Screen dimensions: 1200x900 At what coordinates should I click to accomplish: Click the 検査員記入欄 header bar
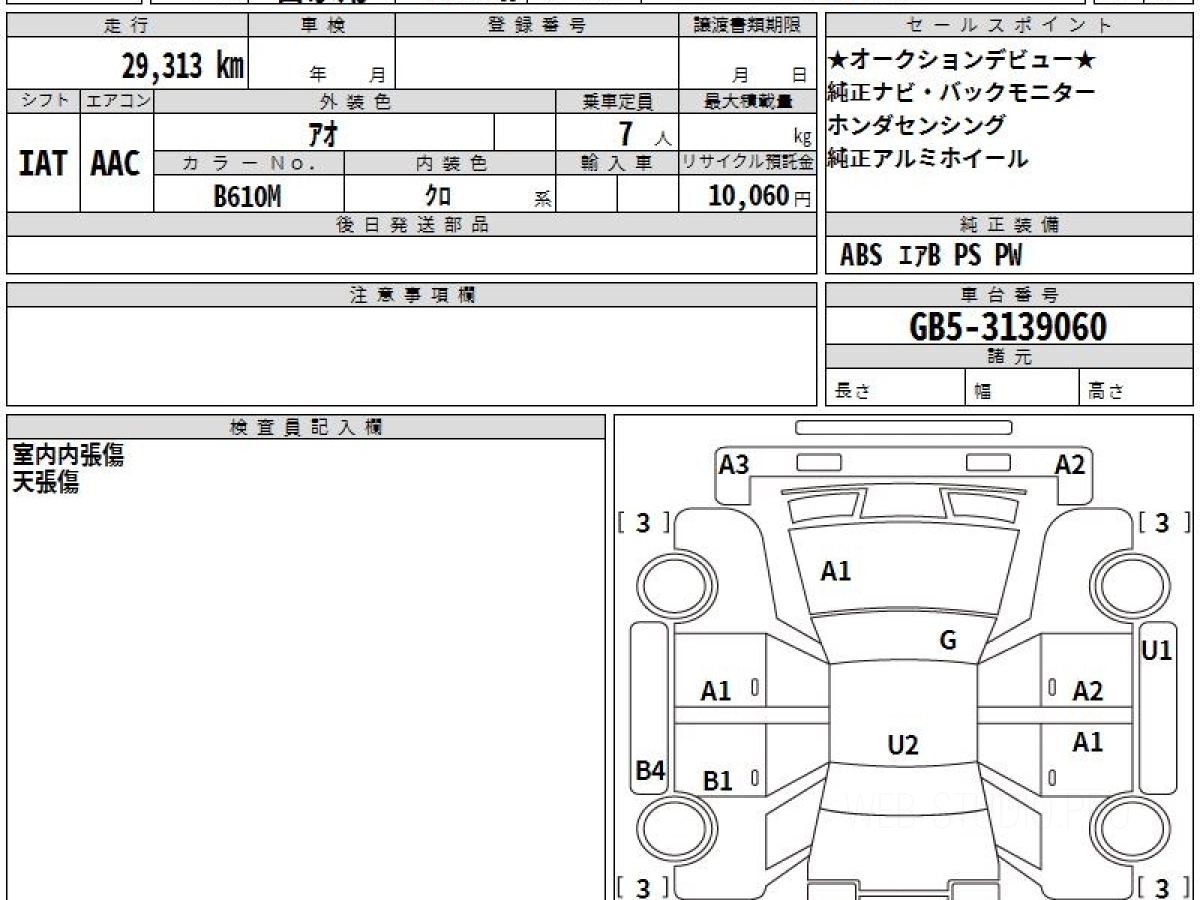click(306, 427)
